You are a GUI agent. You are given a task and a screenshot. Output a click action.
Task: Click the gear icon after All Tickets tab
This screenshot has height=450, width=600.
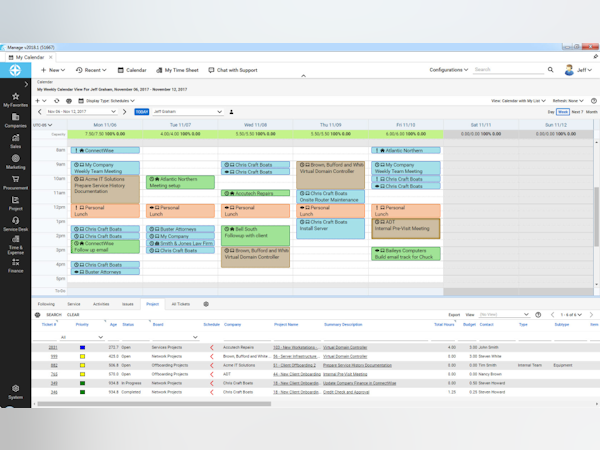pyautogui.click(x=206, y=304)
